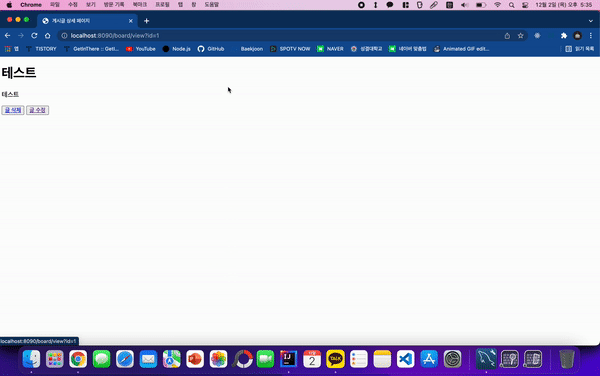Open Google Chrome from the dock
600x376 pixels.
[78, 359]
